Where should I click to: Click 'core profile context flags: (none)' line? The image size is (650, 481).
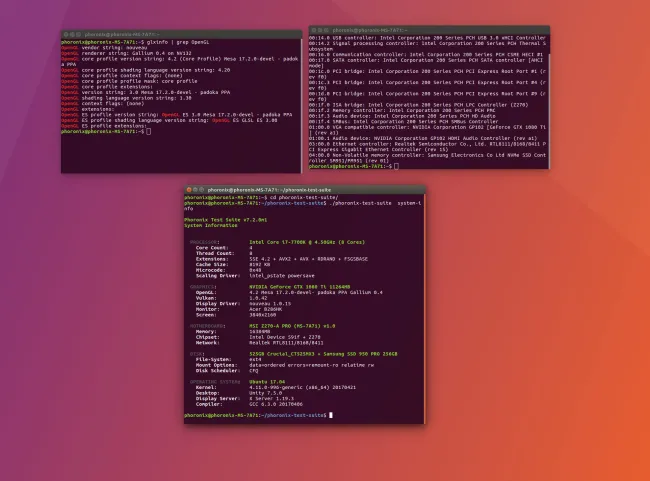121,76
